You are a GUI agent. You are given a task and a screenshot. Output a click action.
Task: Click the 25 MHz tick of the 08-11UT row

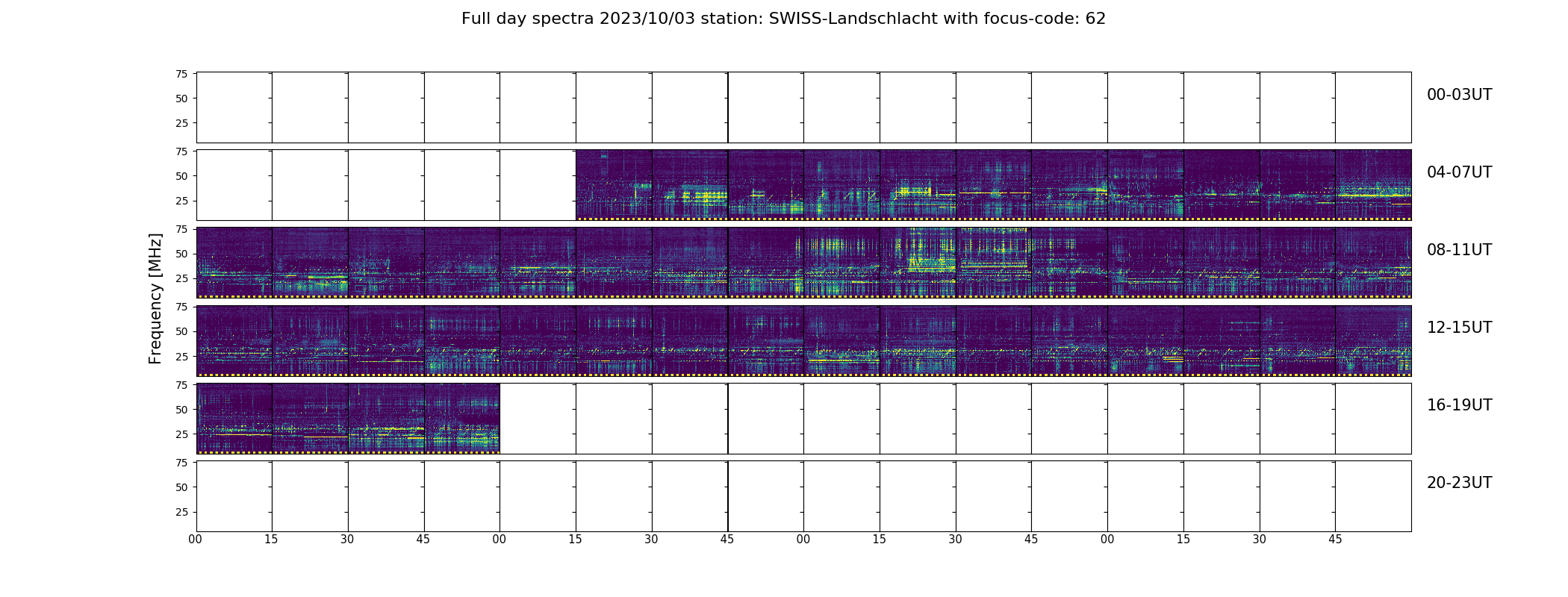coord(181,278)
